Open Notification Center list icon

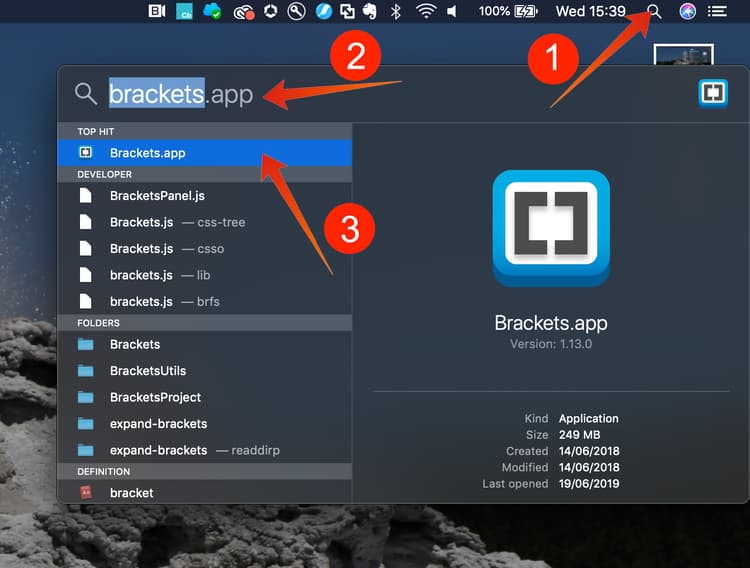pos(717,11)
